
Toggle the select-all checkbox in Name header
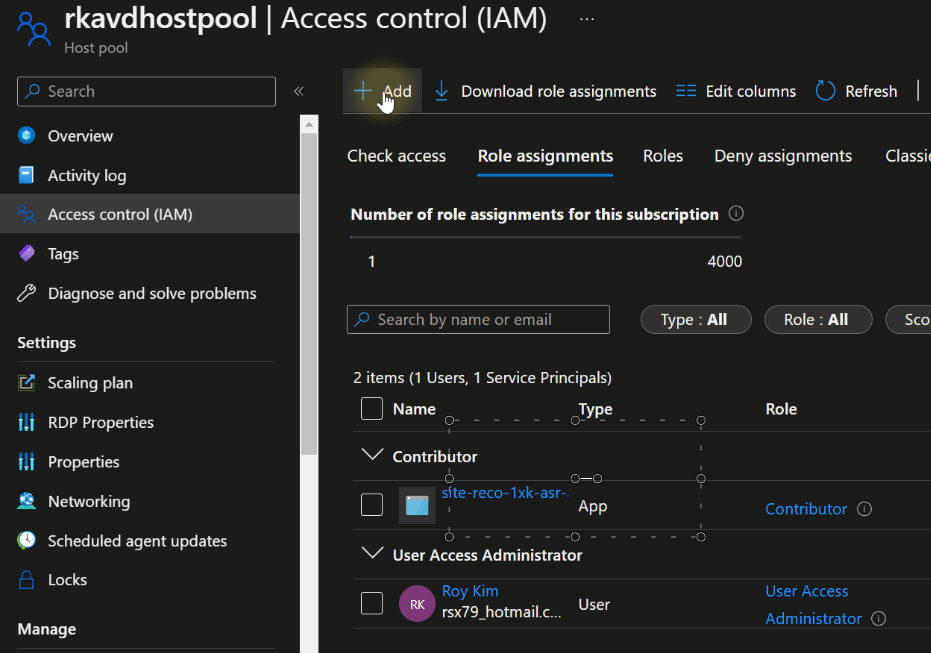pyautogui.click(x=371, y=409)
